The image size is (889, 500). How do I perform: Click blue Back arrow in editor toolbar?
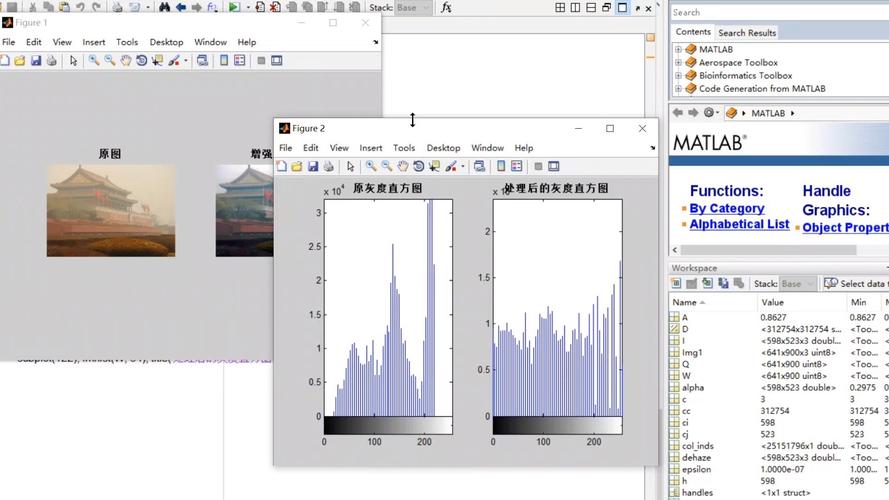click(181, 7)
